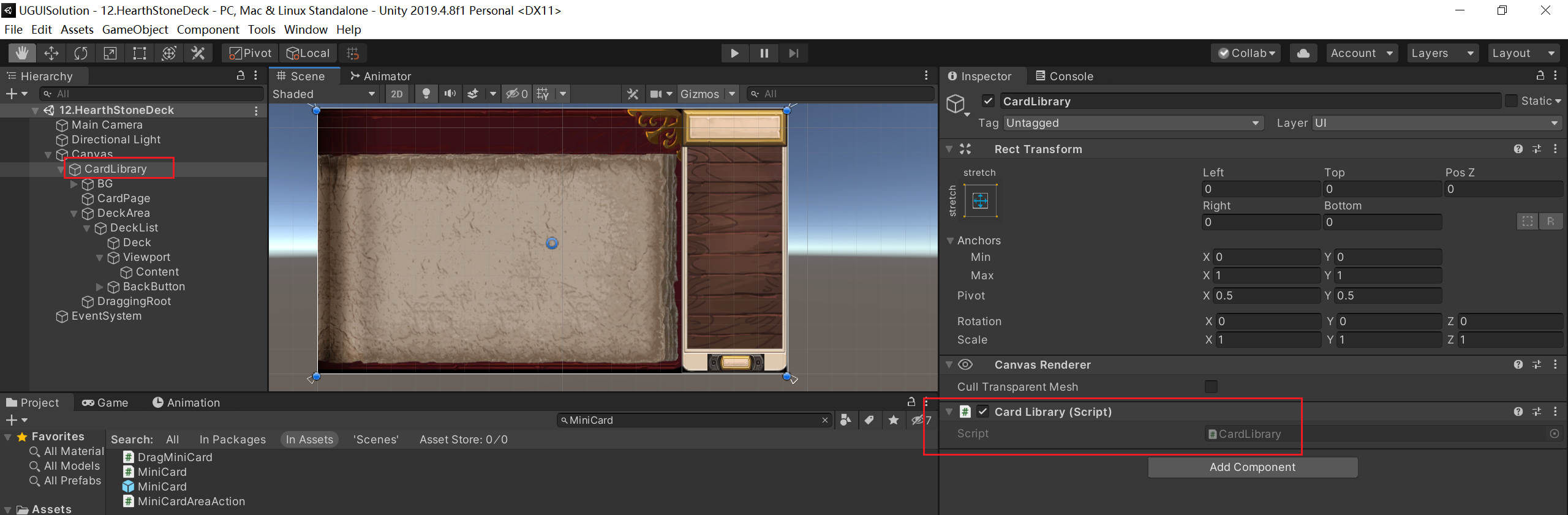Open Rect Transform help icon
This screenshot has width=1568, height=515.
(x=1518, y=149)
